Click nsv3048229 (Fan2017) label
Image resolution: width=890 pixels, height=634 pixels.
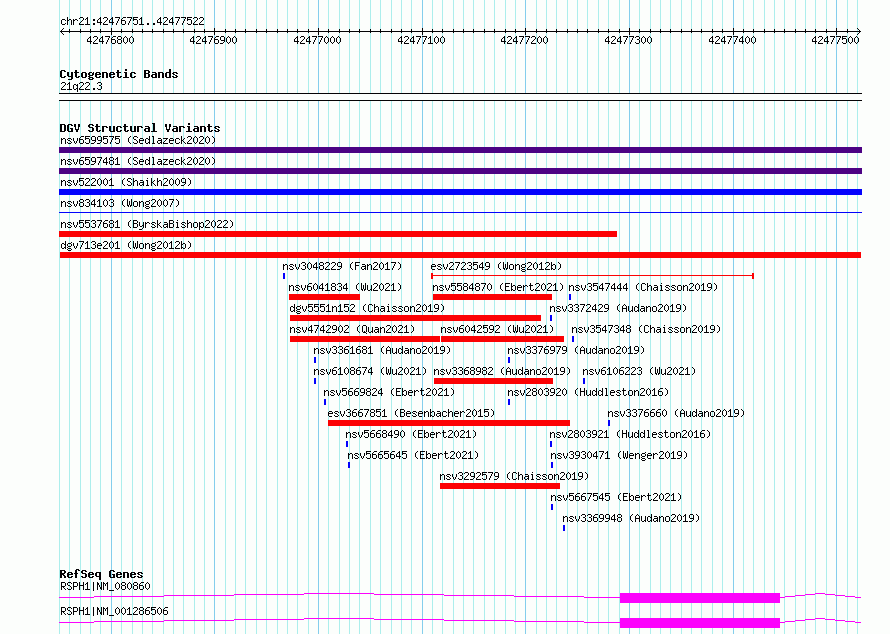(x=342, y=266)
